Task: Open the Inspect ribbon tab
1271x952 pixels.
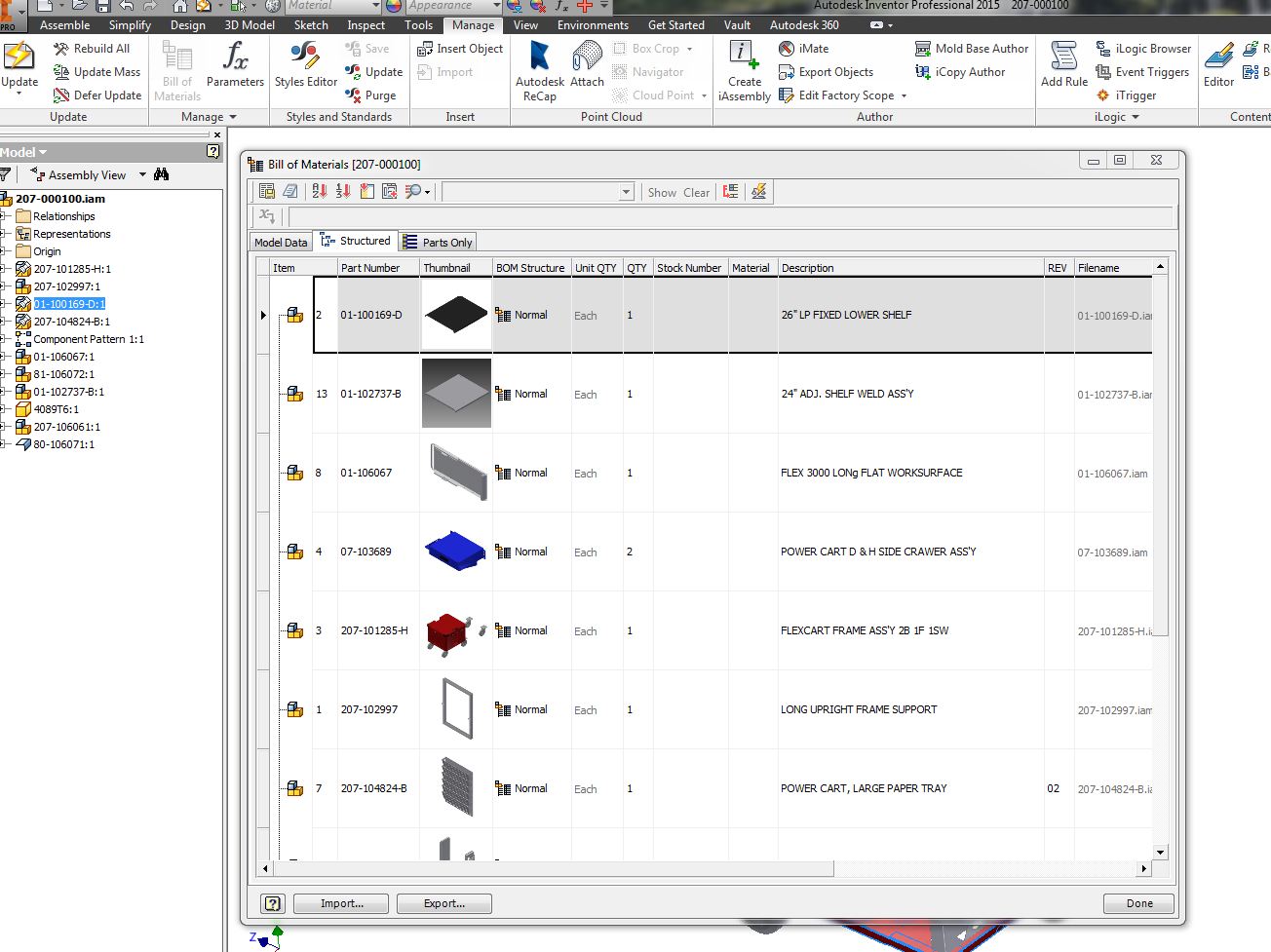Action: pos(366,25)
